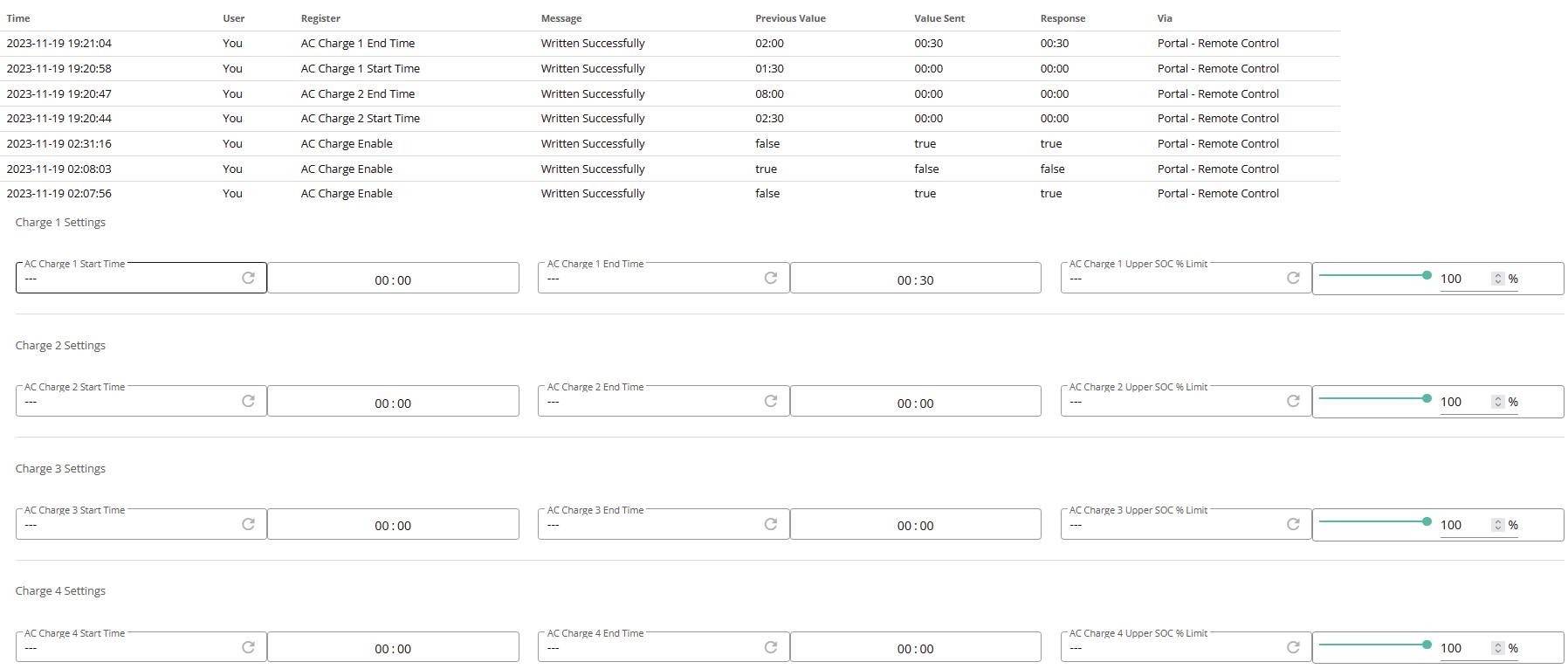Viewport: 1568px width, 669px height.
Task: Click the Register column header
Action: click(320, 18)
